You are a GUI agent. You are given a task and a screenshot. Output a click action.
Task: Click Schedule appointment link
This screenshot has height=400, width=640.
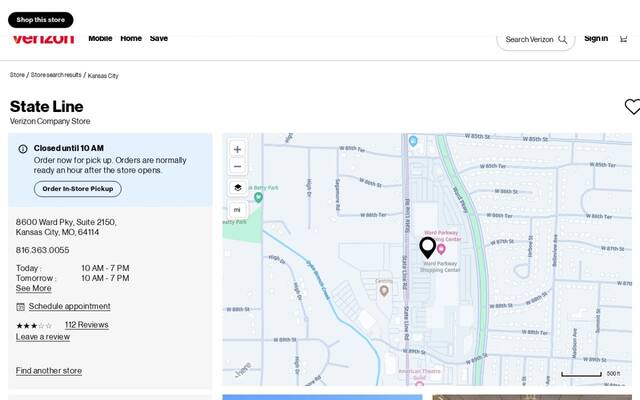pyautogui.click(x=69, y=306)
